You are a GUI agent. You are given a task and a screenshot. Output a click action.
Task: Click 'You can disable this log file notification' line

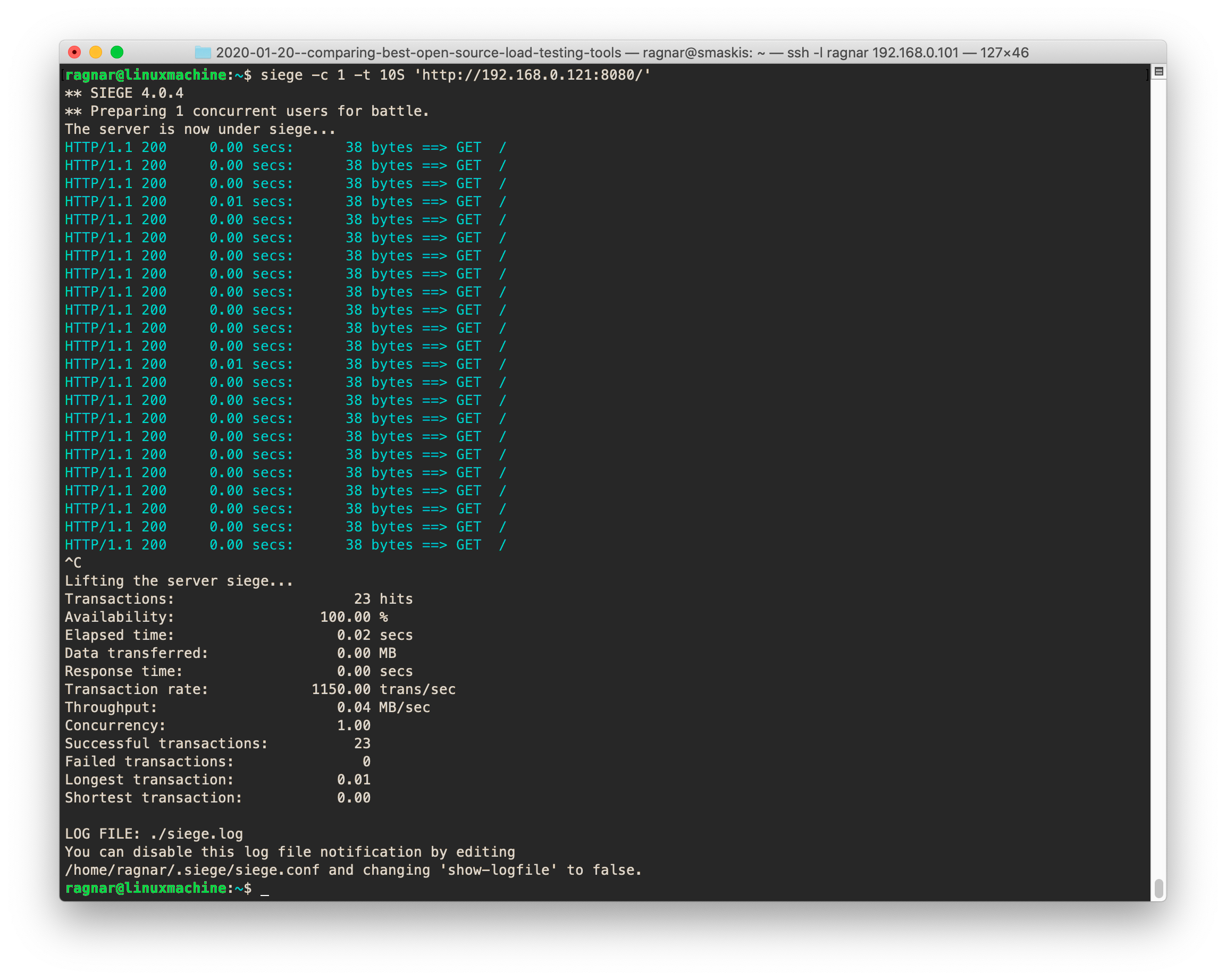[290, 852]
